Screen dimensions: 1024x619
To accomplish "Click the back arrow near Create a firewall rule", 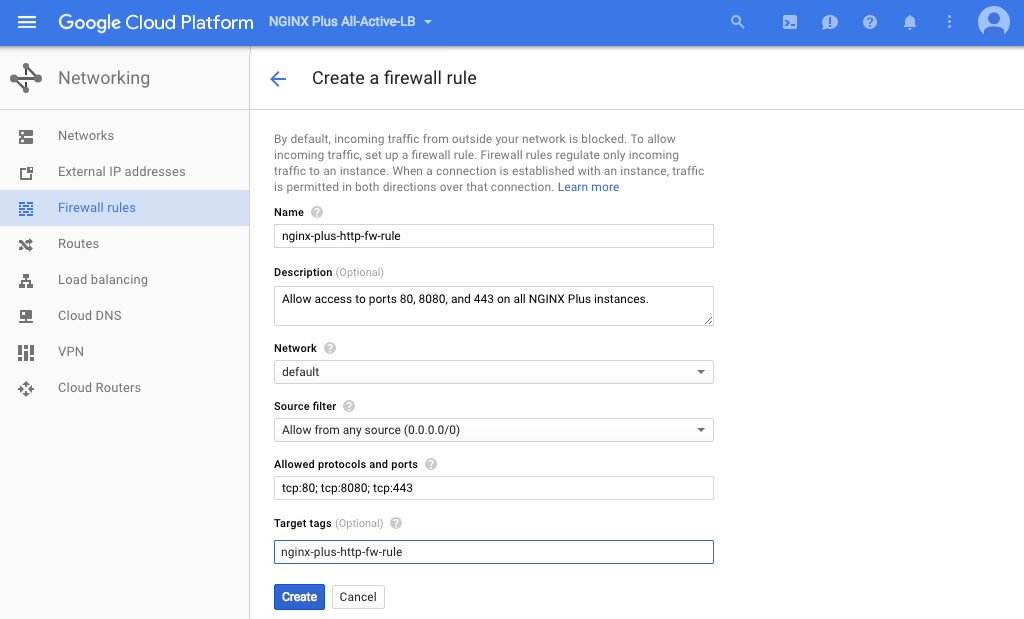I will 277,78.
